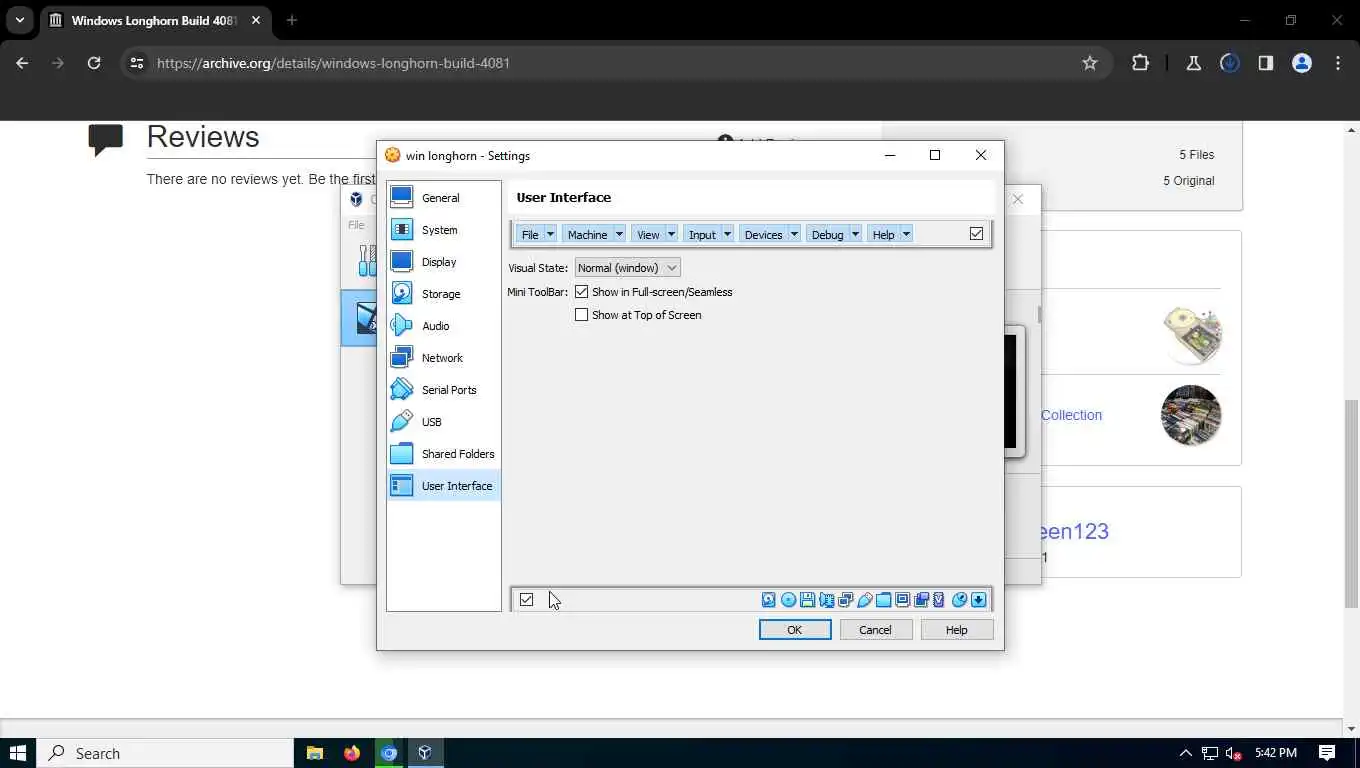Open General settings category

(x=443, y=198)
